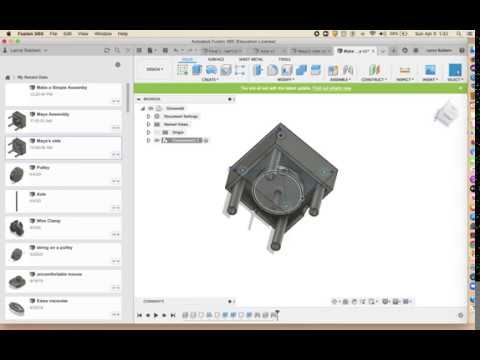Select the Joint tool icon
This screenshot has width=480, height=360.
(348, 70)
